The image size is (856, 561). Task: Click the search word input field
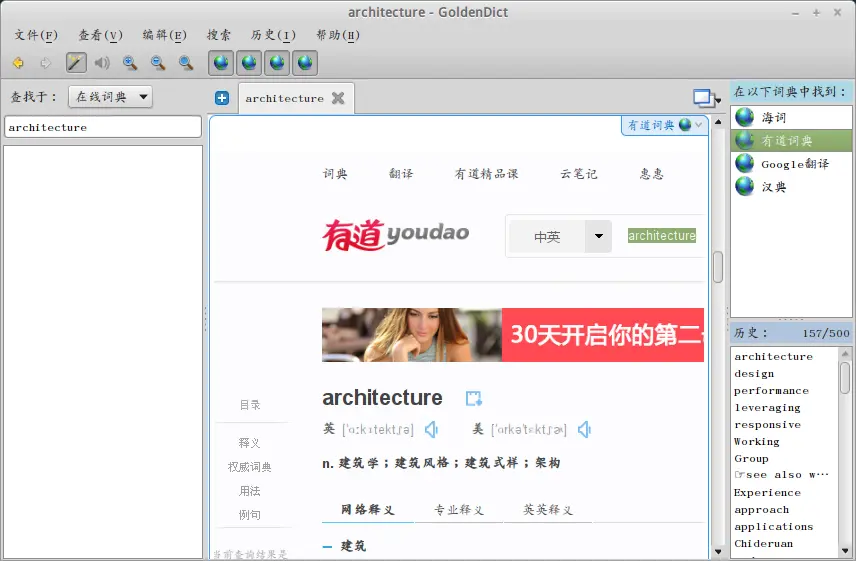click(103, 127)
